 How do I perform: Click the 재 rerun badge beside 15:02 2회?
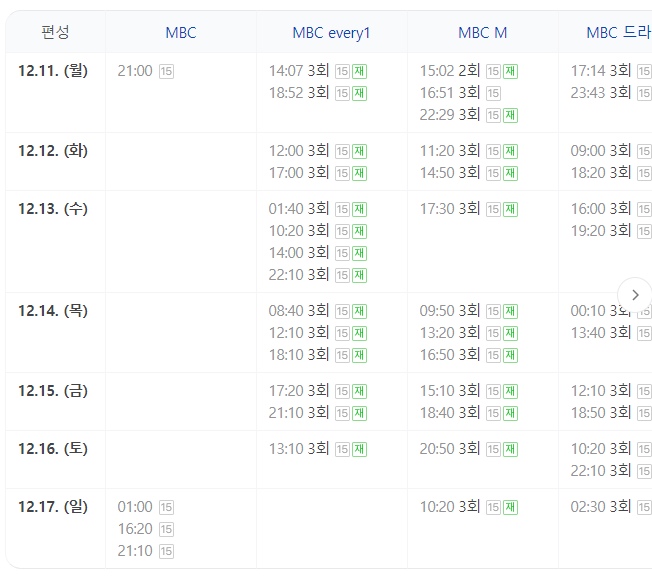pos(511,72)
